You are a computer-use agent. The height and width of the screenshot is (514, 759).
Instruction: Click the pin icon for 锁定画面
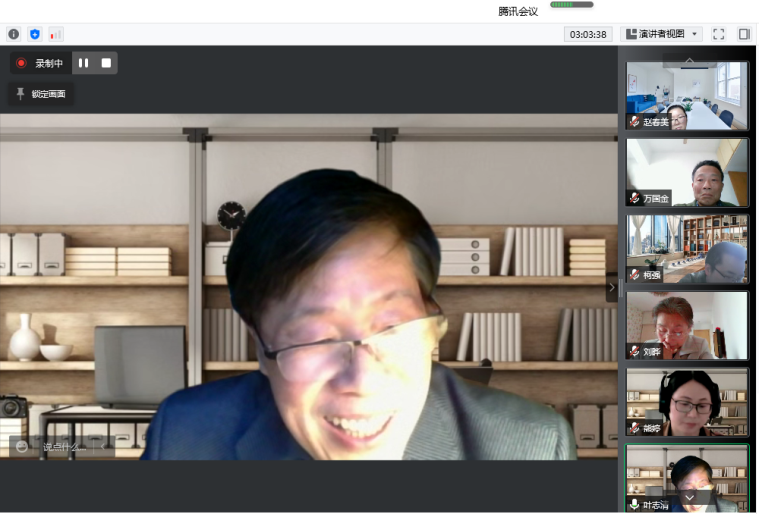pos(21,94)
